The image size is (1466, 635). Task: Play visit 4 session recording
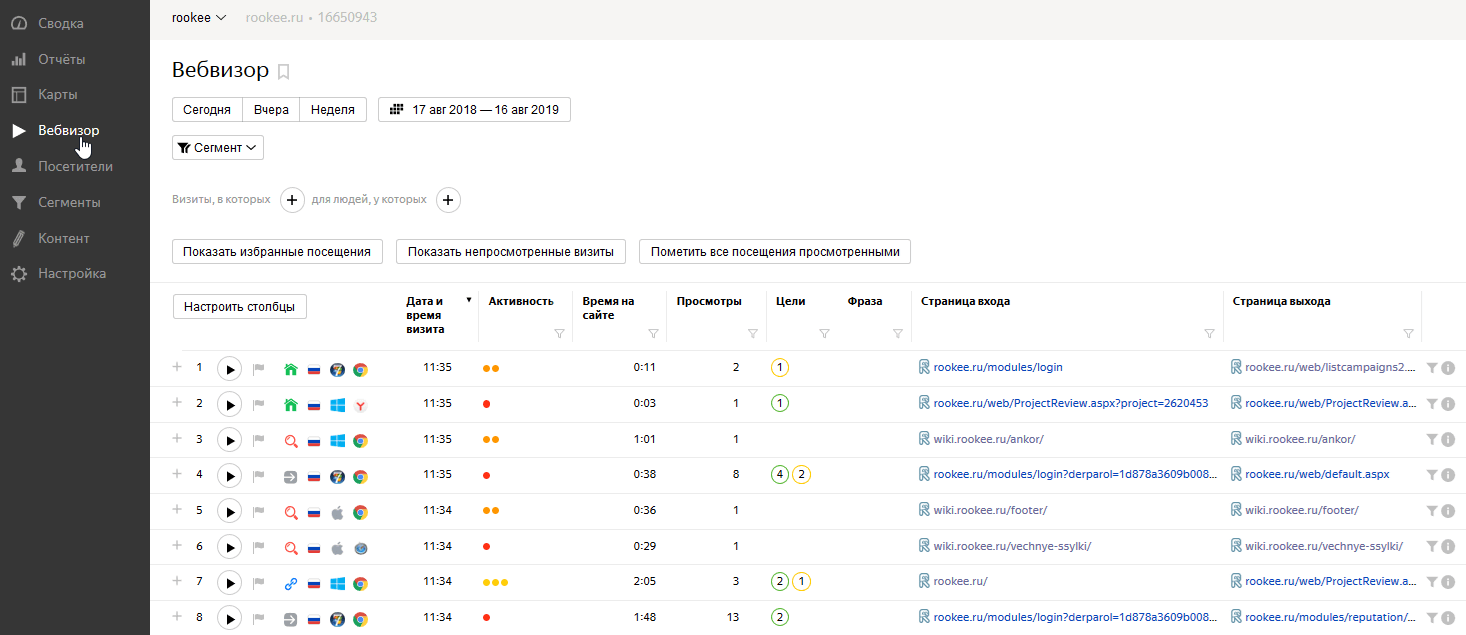(x=230, y=476)
